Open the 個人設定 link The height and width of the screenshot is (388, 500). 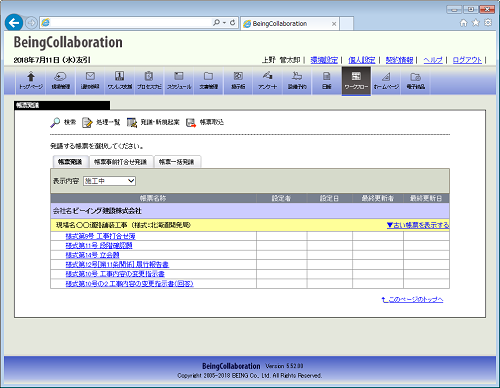[362, 60]
